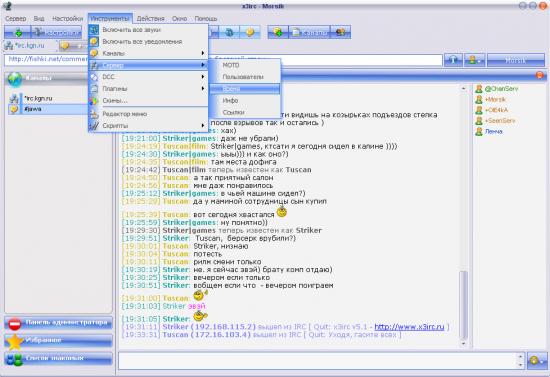Click the green plus connect toolbar icon

(x=18, y=33)
